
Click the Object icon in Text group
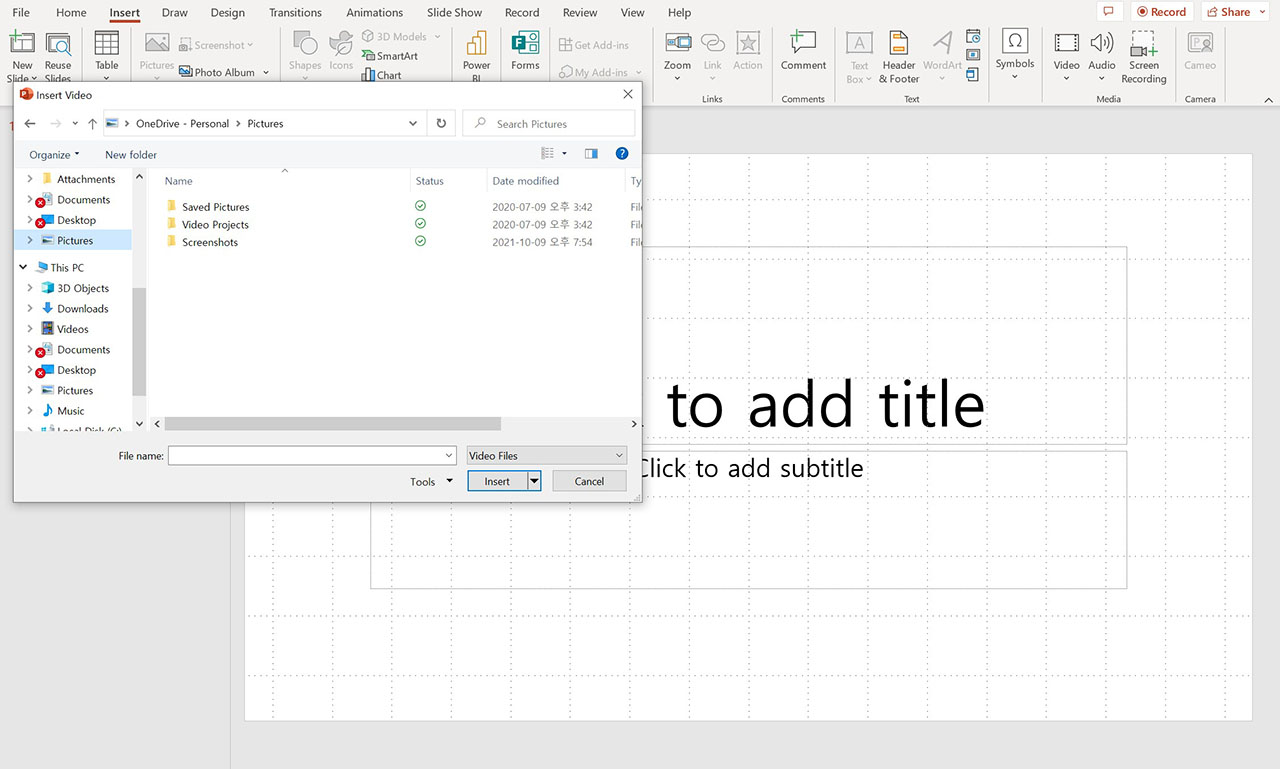[973, 75]
